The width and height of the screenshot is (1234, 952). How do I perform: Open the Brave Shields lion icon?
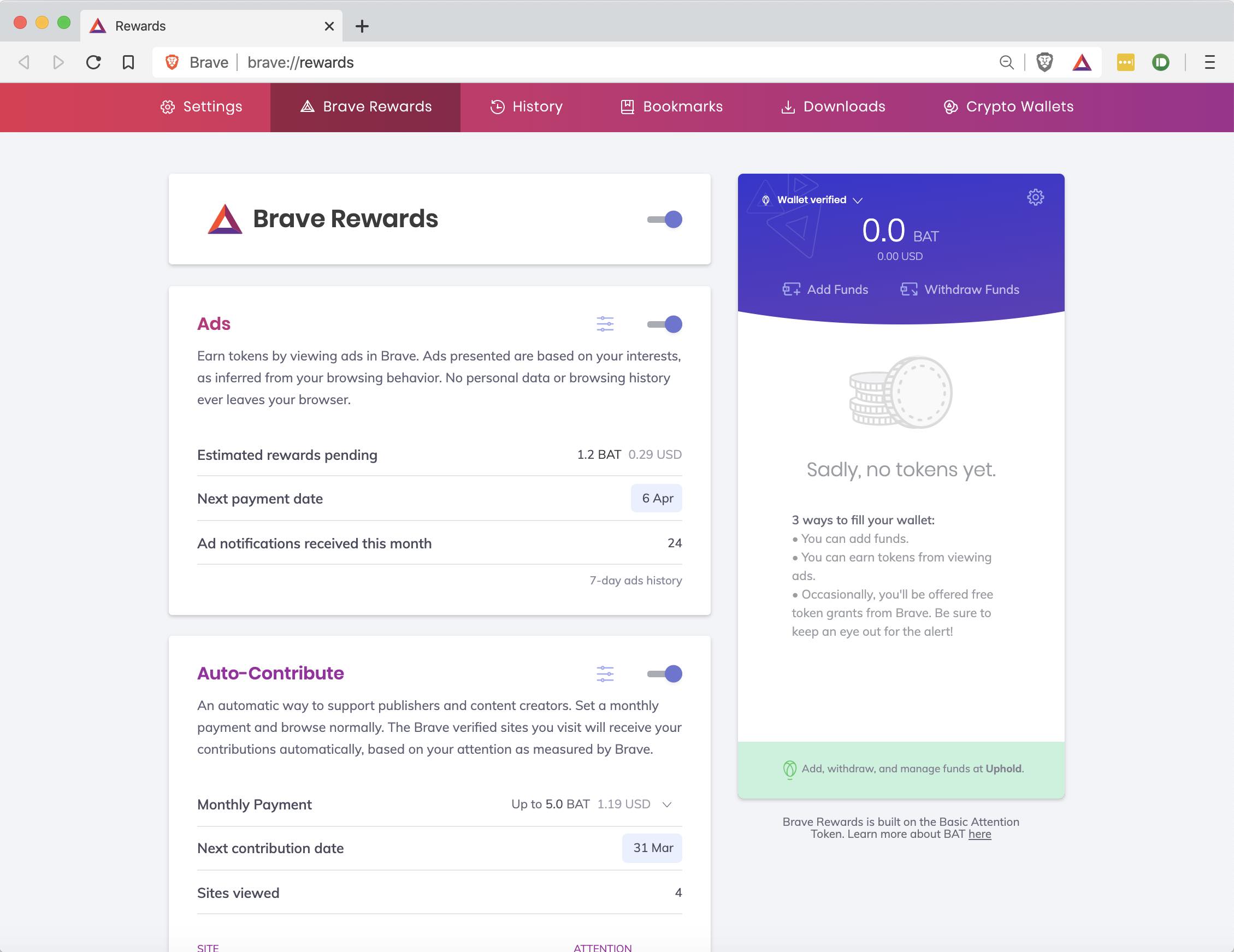[x=1044, y=62]
